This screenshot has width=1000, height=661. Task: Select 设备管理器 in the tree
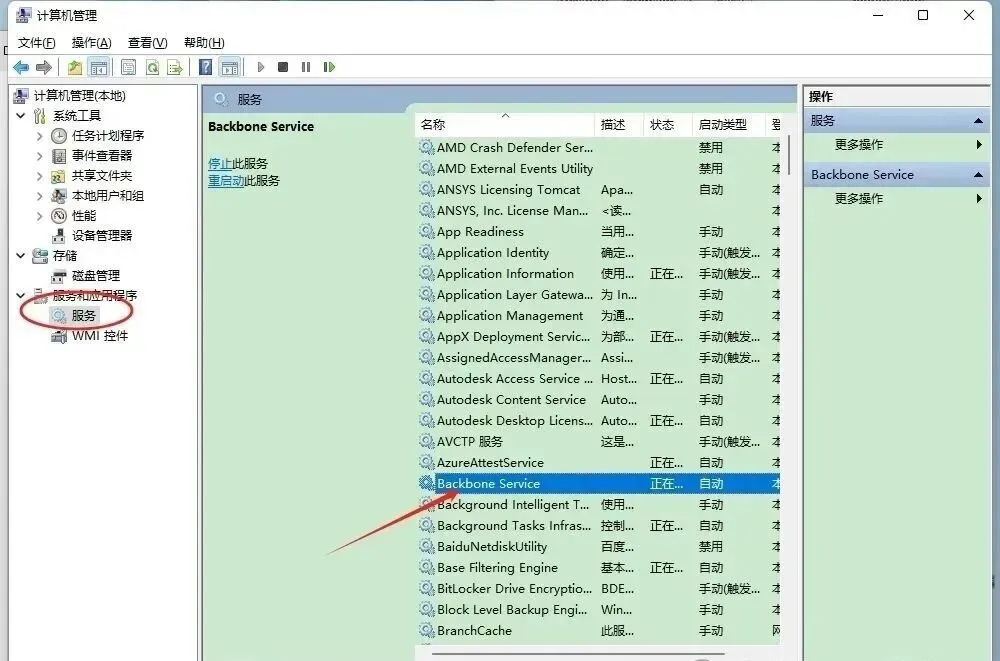click(x=102, y=235)
